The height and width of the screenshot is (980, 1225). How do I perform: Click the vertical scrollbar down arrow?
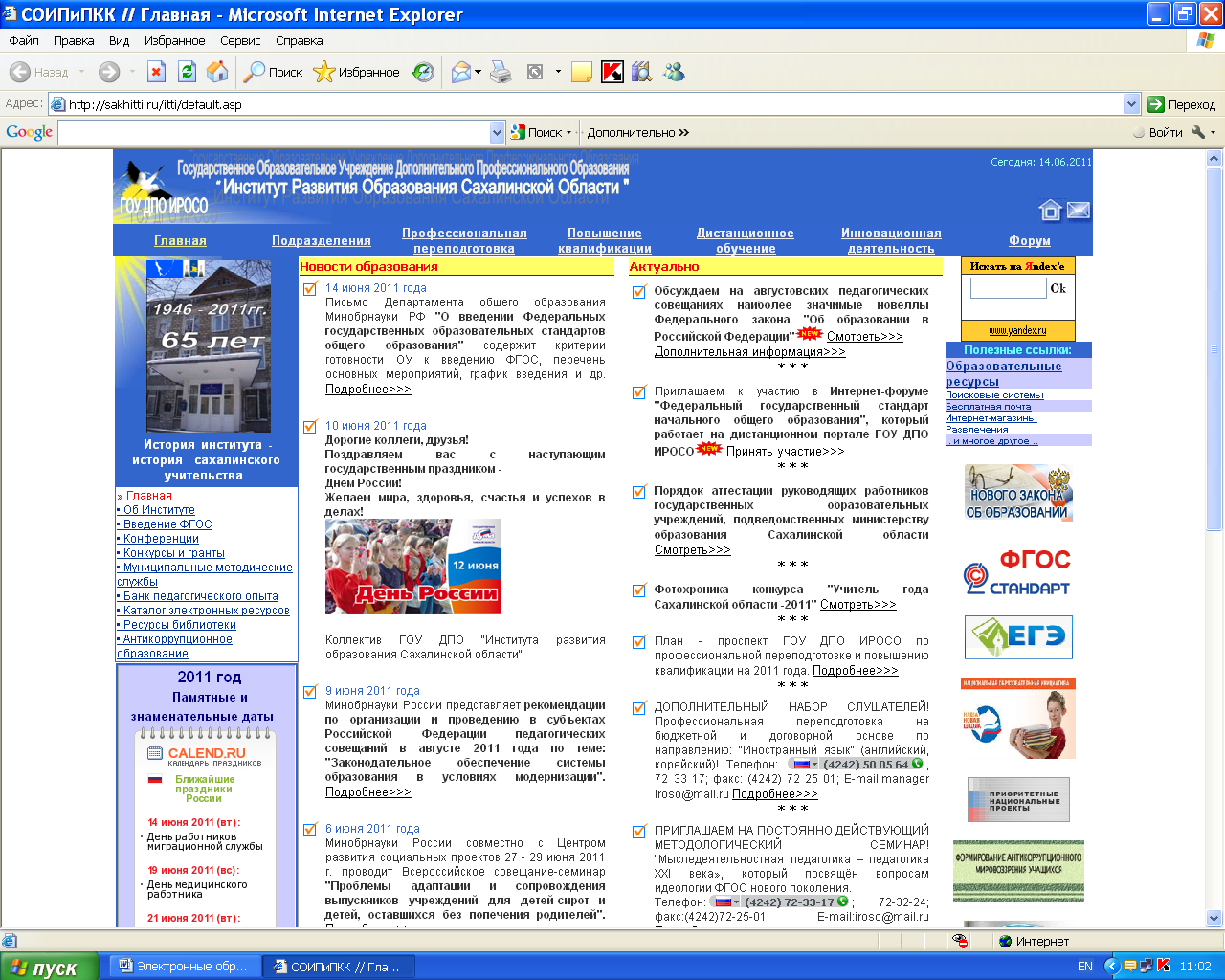[x=1214, y=919]
